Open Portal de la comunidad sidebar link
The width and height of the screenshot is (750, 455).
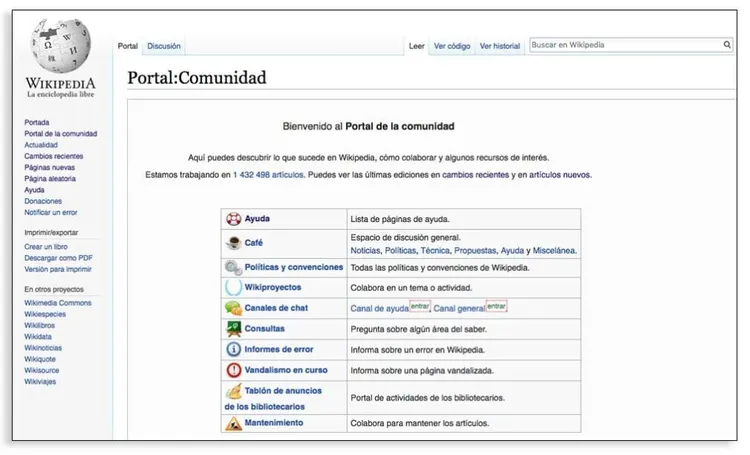[x=61, y=133]
